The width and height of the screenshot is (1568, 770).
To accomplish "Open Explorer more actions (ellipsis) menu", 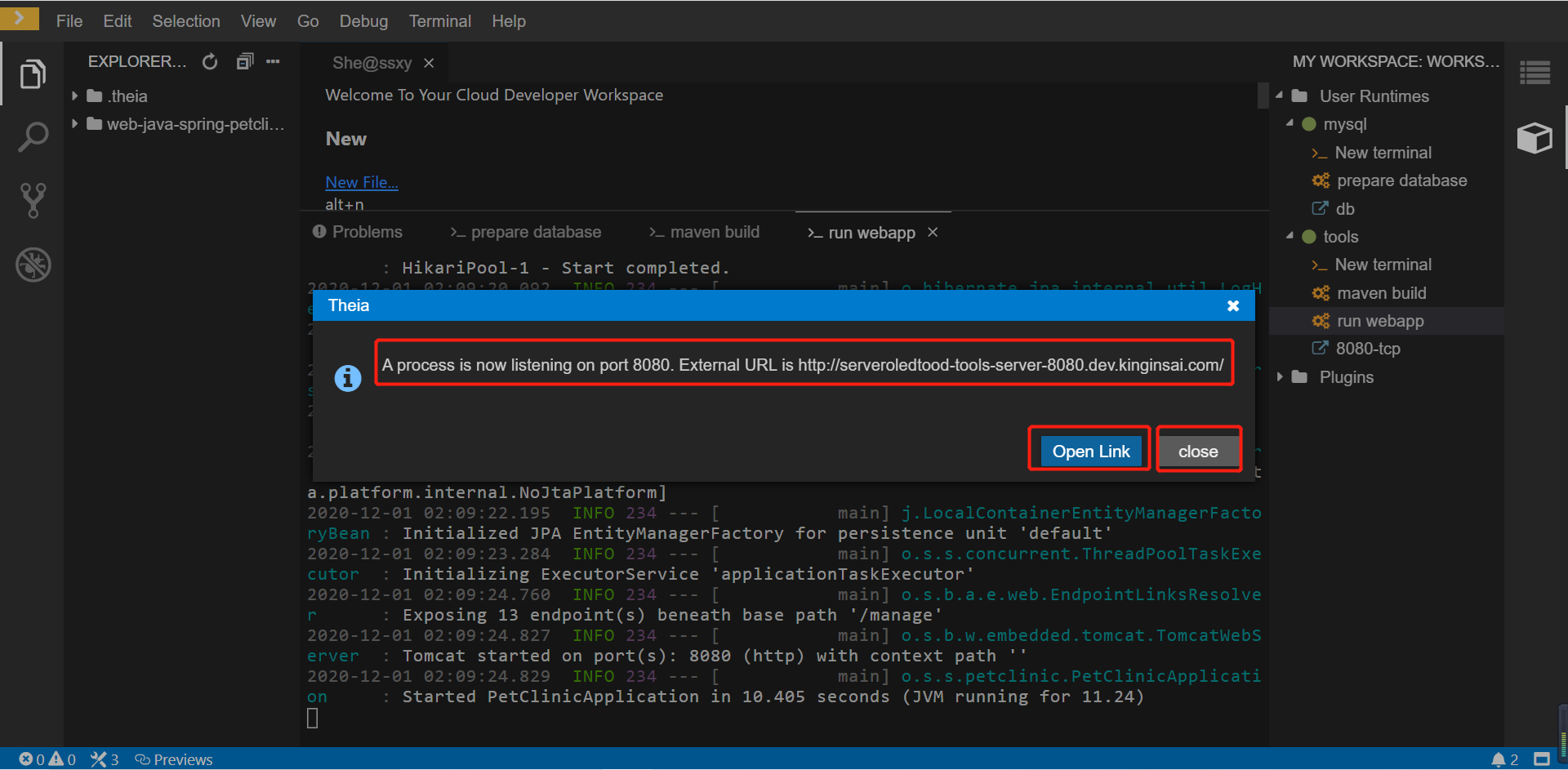I will pyautogui.click(x=273, y=61).
